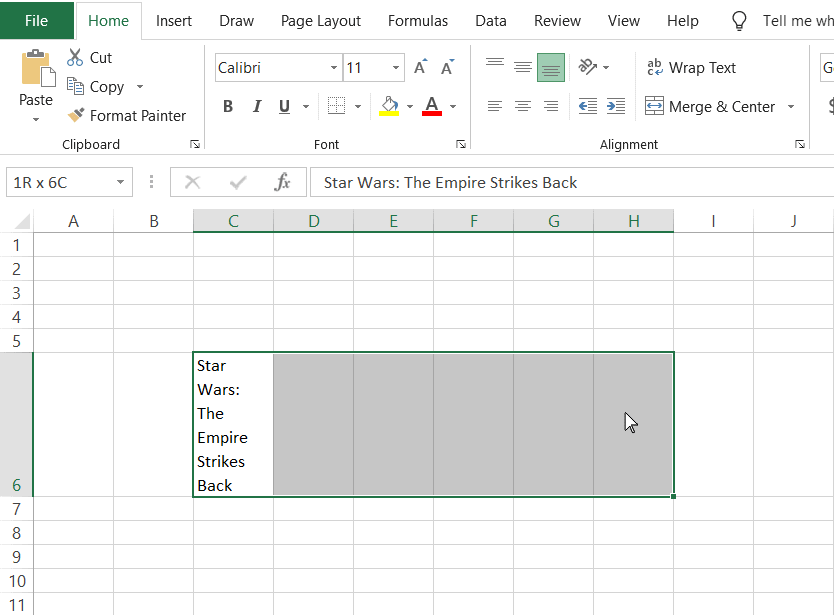
Task: Increase font size with large A icon
Action: point(420,68)
